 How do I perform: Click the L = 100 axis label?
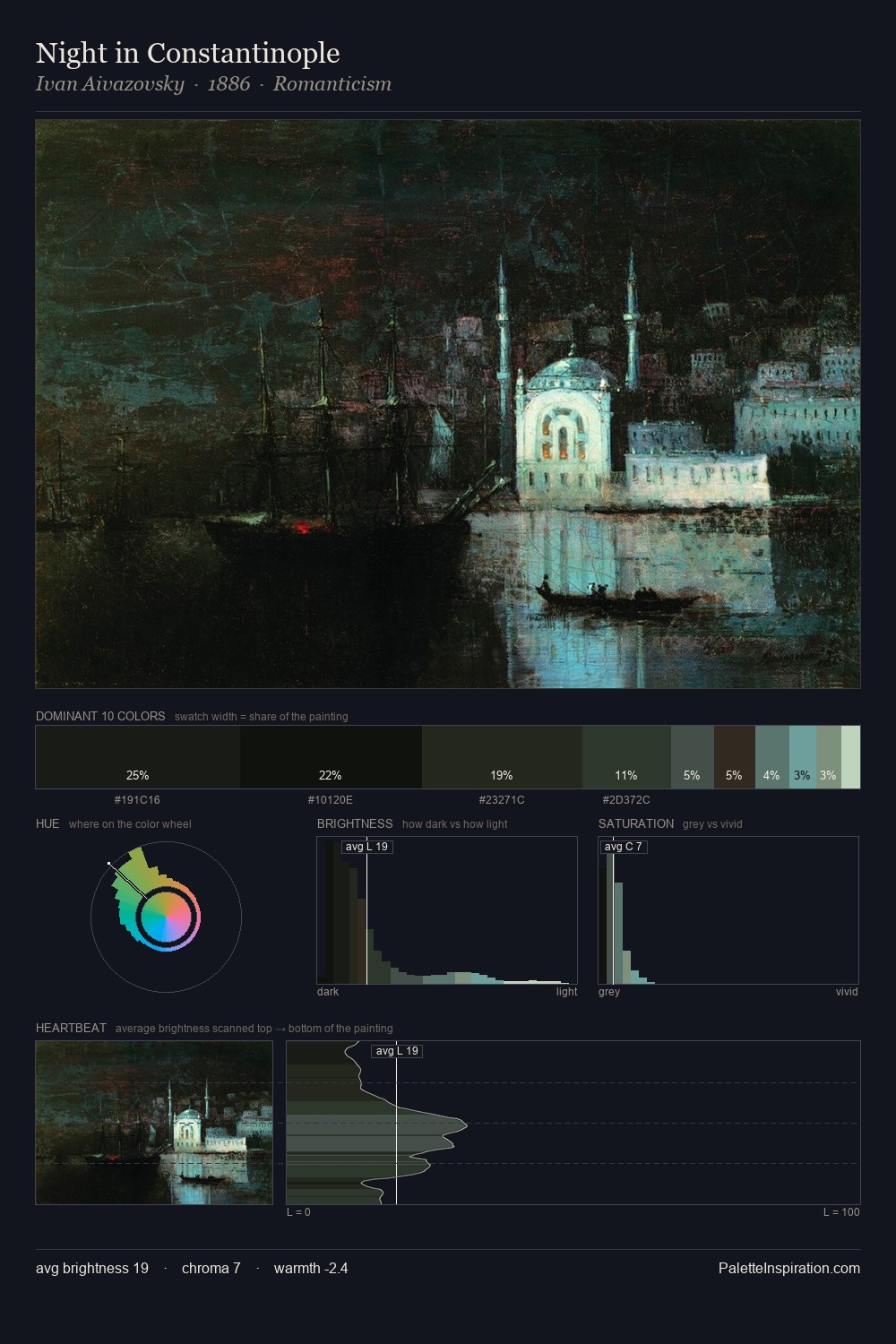tap(841, 1212)
